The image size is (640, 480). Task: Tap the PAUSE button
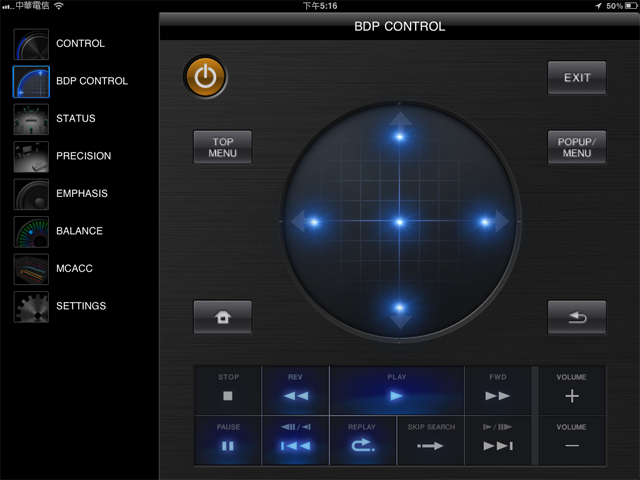[228, 440]
